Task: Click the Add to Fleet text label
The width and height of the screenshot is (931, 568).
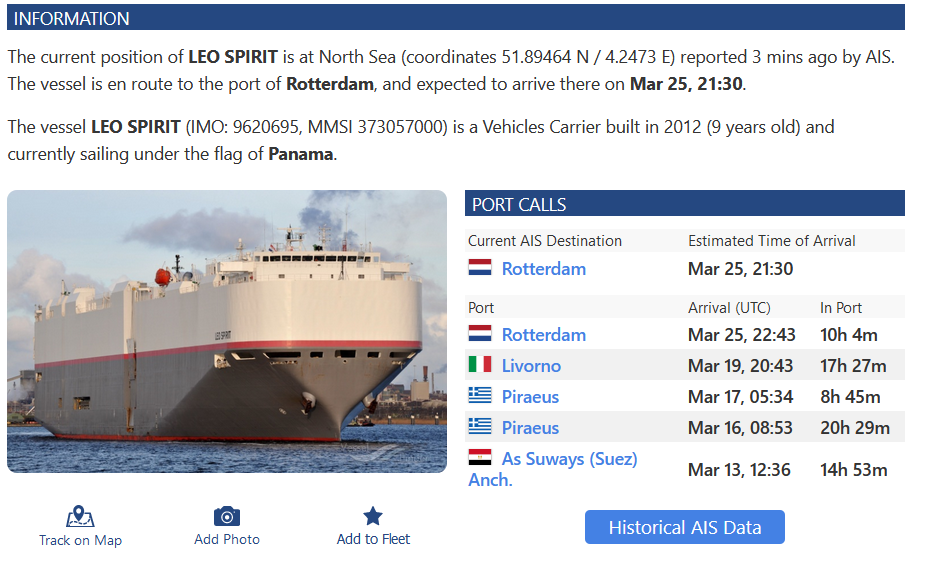Action: tap(373, 539)
